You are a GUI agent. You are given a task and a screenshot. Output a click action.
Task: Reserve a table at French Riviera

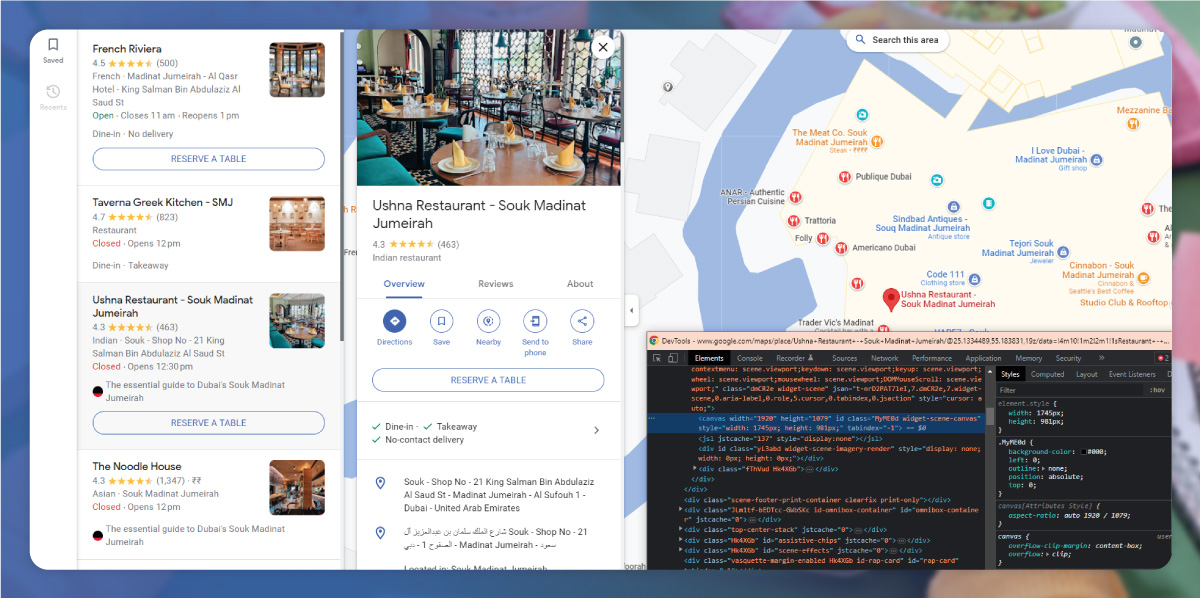[208, 159]
